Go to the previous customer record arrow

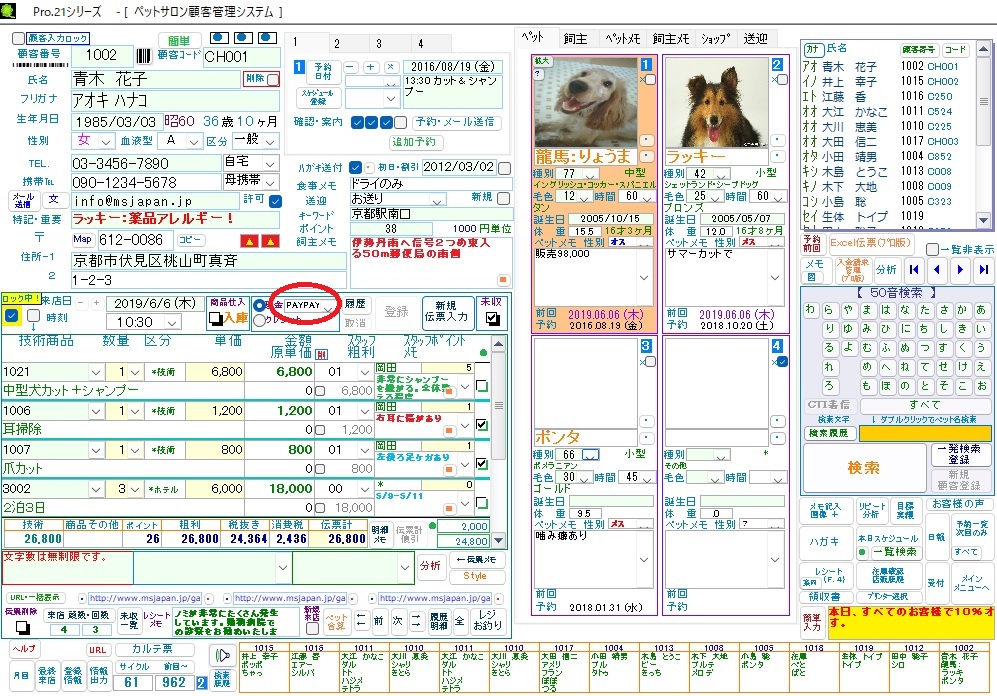tap(937, 270)
